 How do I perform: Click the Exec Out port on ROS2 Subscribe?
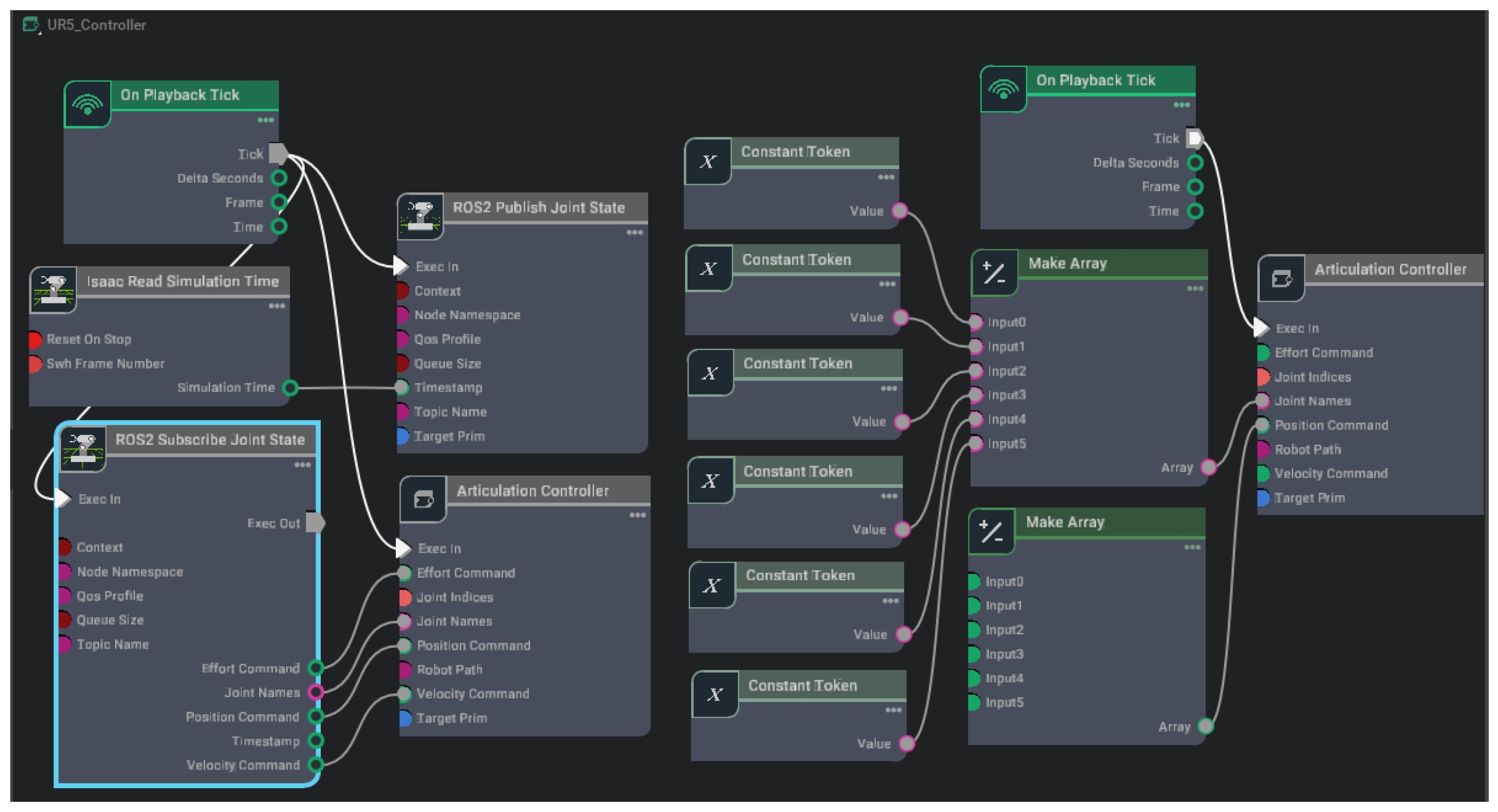(315, 523)
